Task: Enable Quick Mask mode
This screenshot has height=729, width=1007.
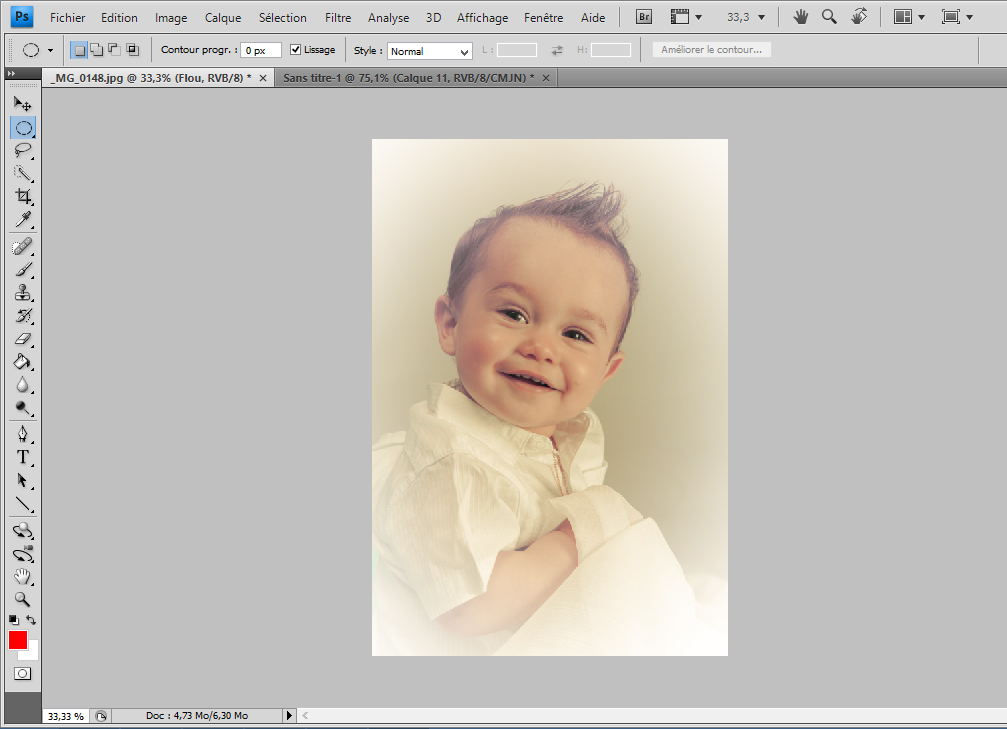Action: click(x=23, y=674)
